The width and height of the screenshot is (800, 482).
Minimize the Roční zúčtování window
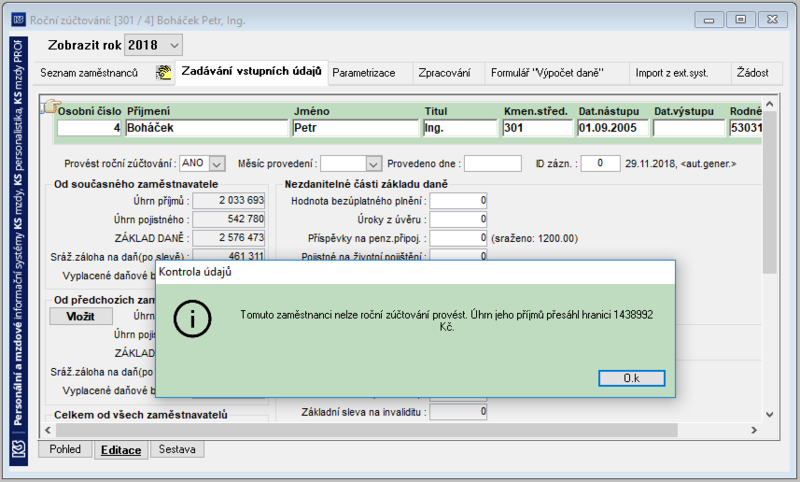coord(709,20)
